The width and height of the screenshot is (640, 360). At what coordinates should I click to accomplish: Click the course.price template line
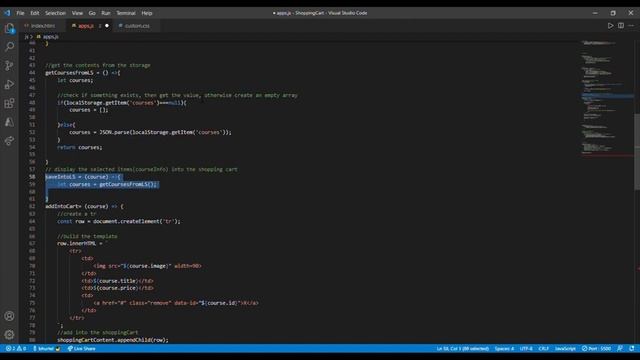pyautogui.click(x=118, y=288)
